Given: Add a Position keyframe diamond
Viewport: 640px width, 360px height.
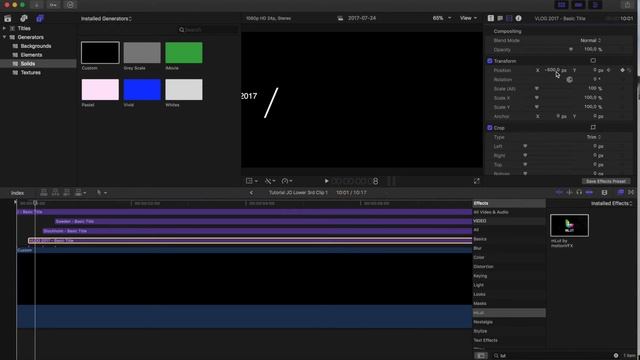Looking at the screenshot, I should (622, 70).
